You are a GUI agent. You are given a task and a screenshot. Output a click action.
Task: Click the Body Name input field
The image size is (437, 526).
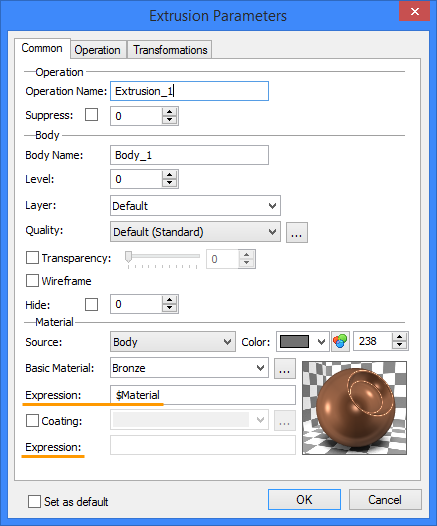tap(189, 155)
